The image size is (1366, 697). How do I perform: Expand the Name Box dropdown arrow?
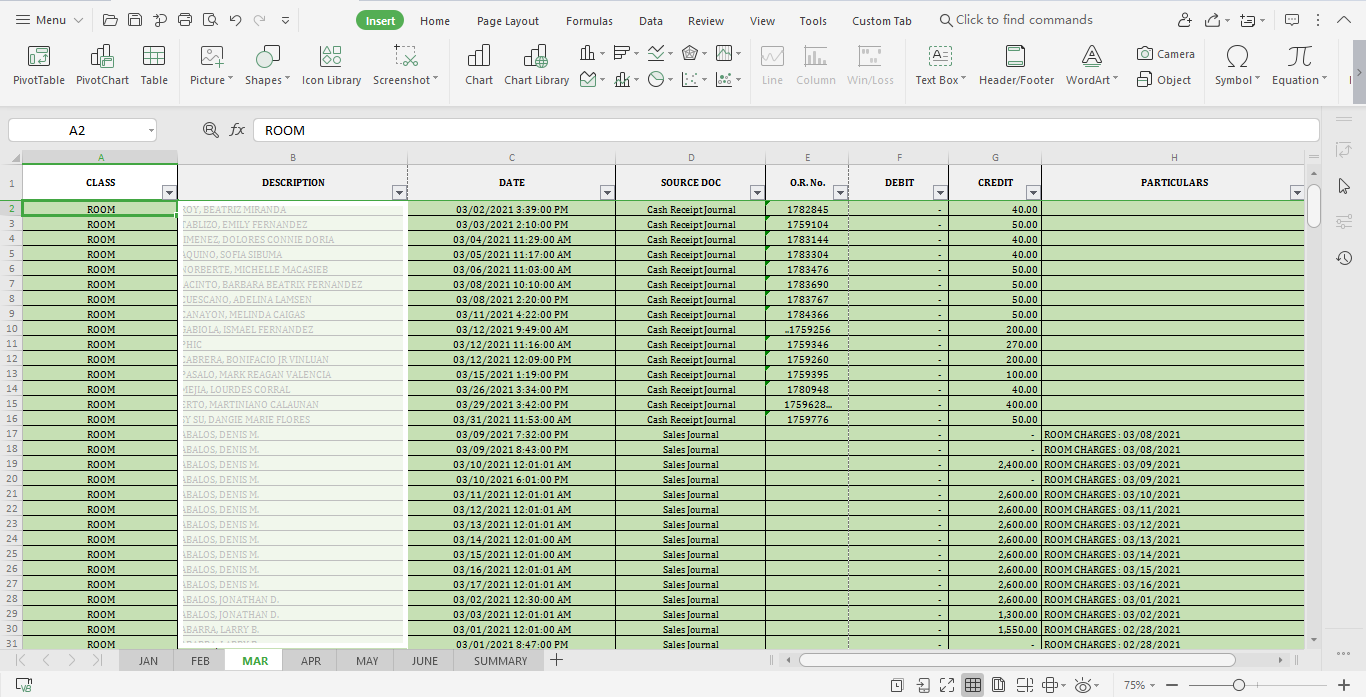[150, 130]
